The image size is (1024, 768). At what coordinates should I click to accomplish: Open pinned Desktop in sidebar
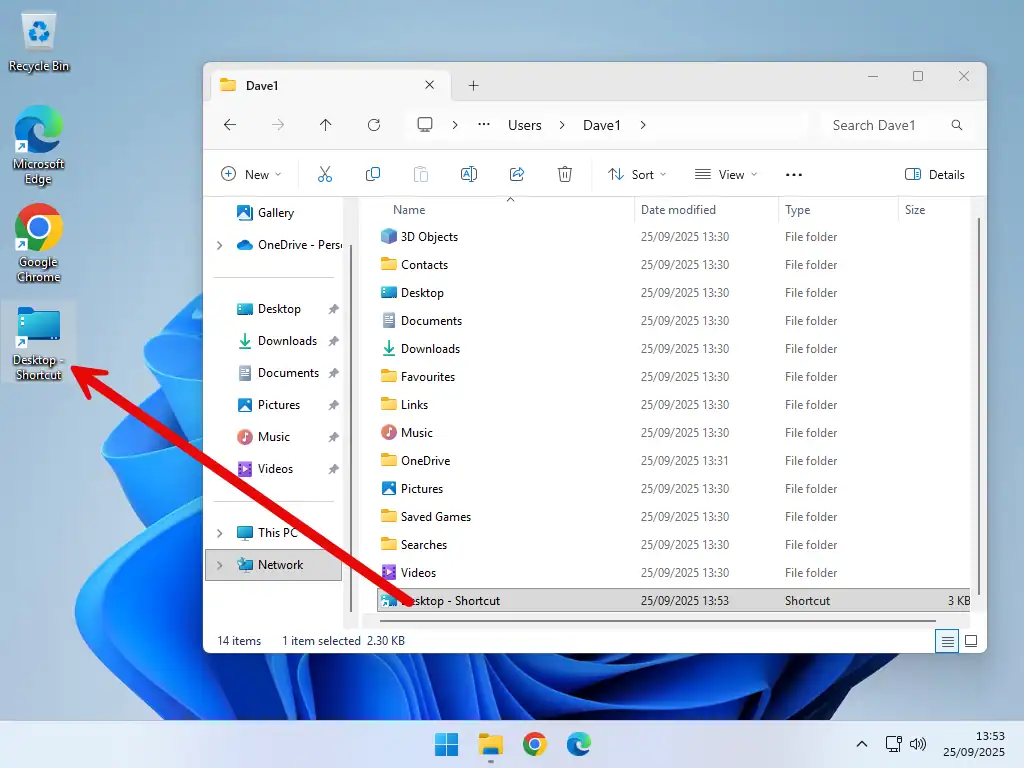click(x=280, y=309)
